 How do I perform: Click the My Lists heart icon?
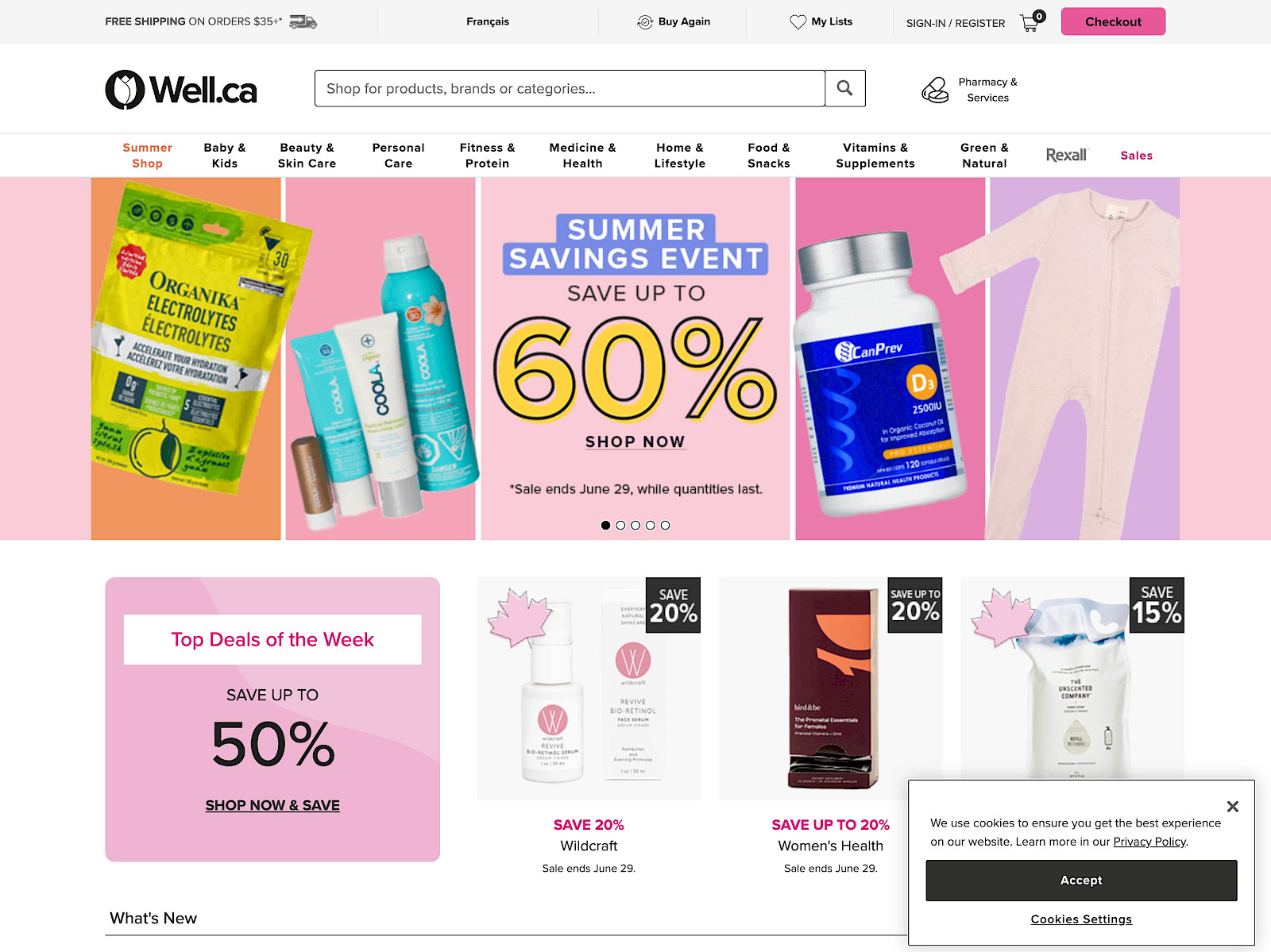click(x=798, y=22)
